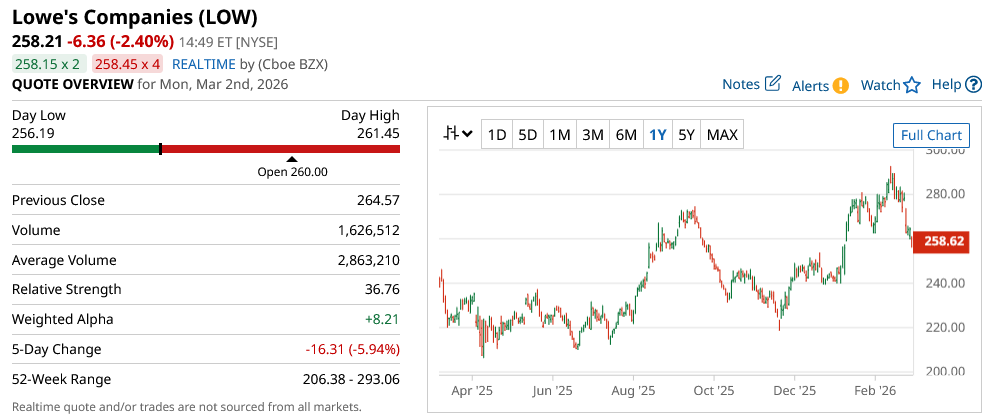Click the 258.62 price label on chart
The width and height of the screenshot is (990, 418).
(944, 241)
